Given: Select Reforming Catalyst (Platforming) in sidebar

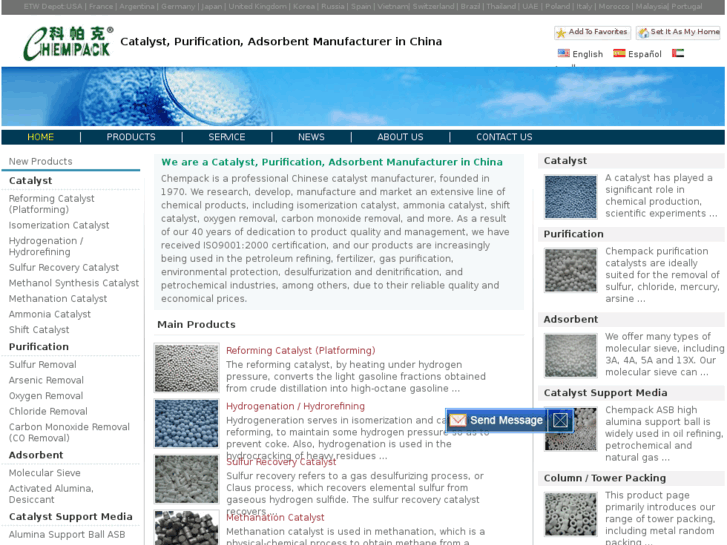Looking at the screenshot, I should (51, 204).
